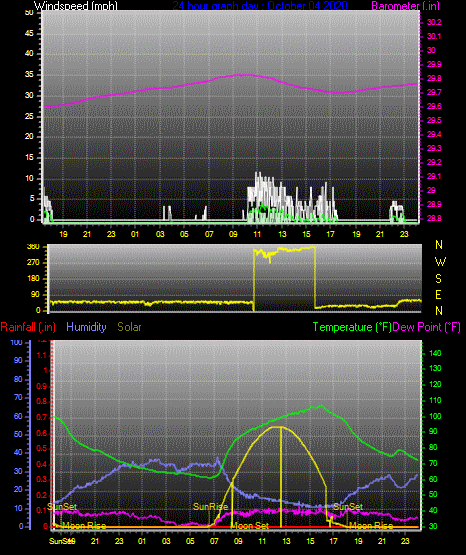
Task: Select 30.1 on the barometer scale
Action: click(x=434, y=36)
